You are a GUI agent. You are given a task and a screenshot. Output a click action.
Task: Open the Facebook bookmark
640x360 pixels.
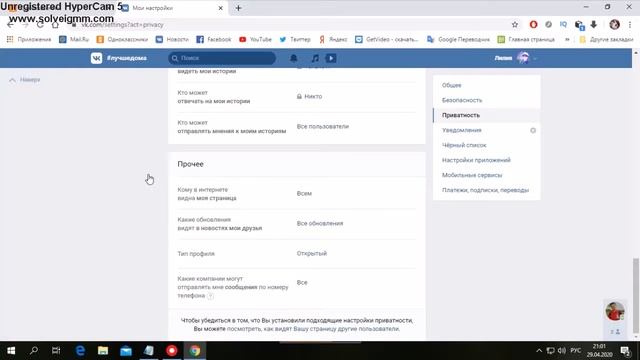point(214,40)
